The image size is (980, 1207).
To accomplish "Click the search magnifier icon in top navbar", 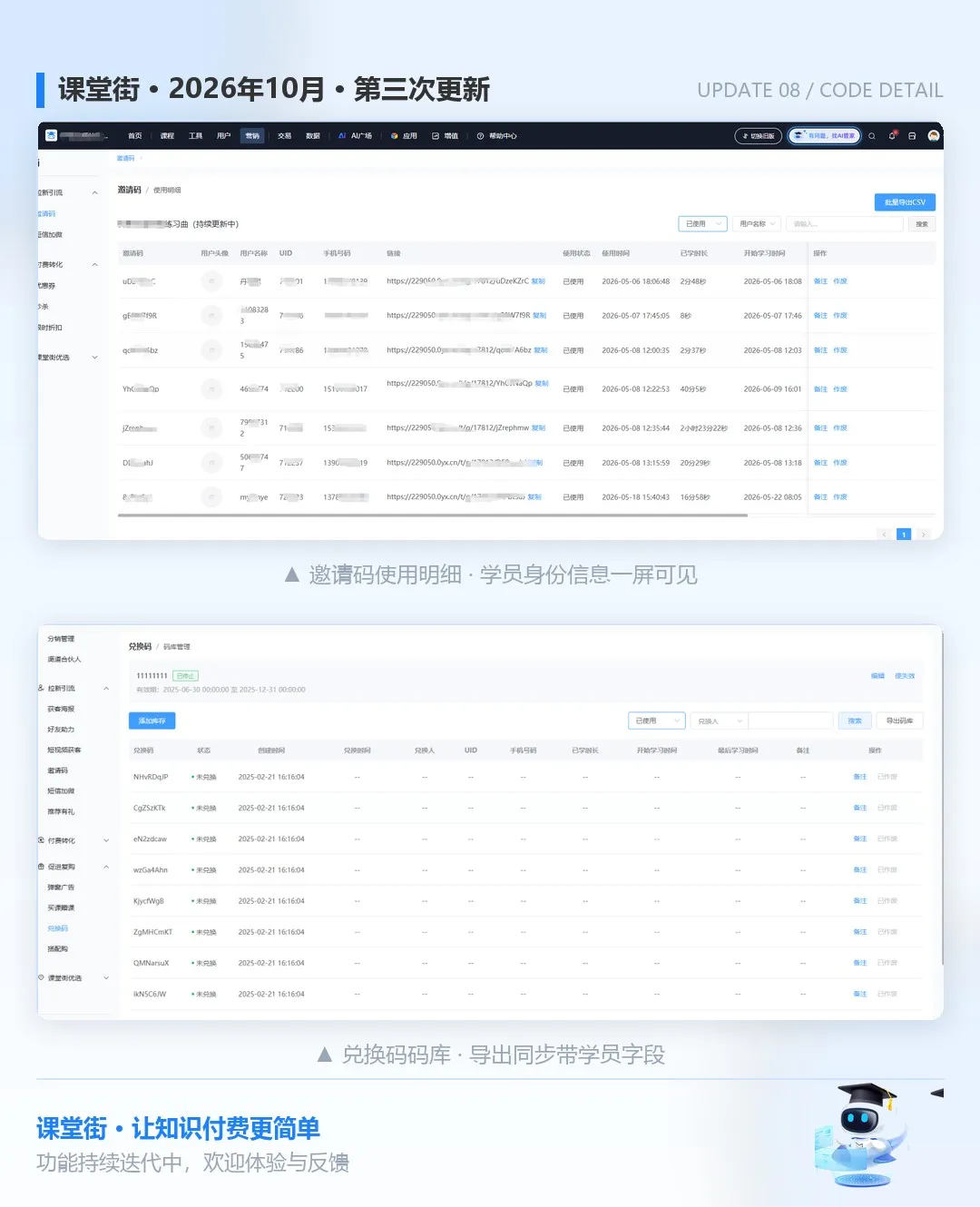I will (x=872, y=136).
